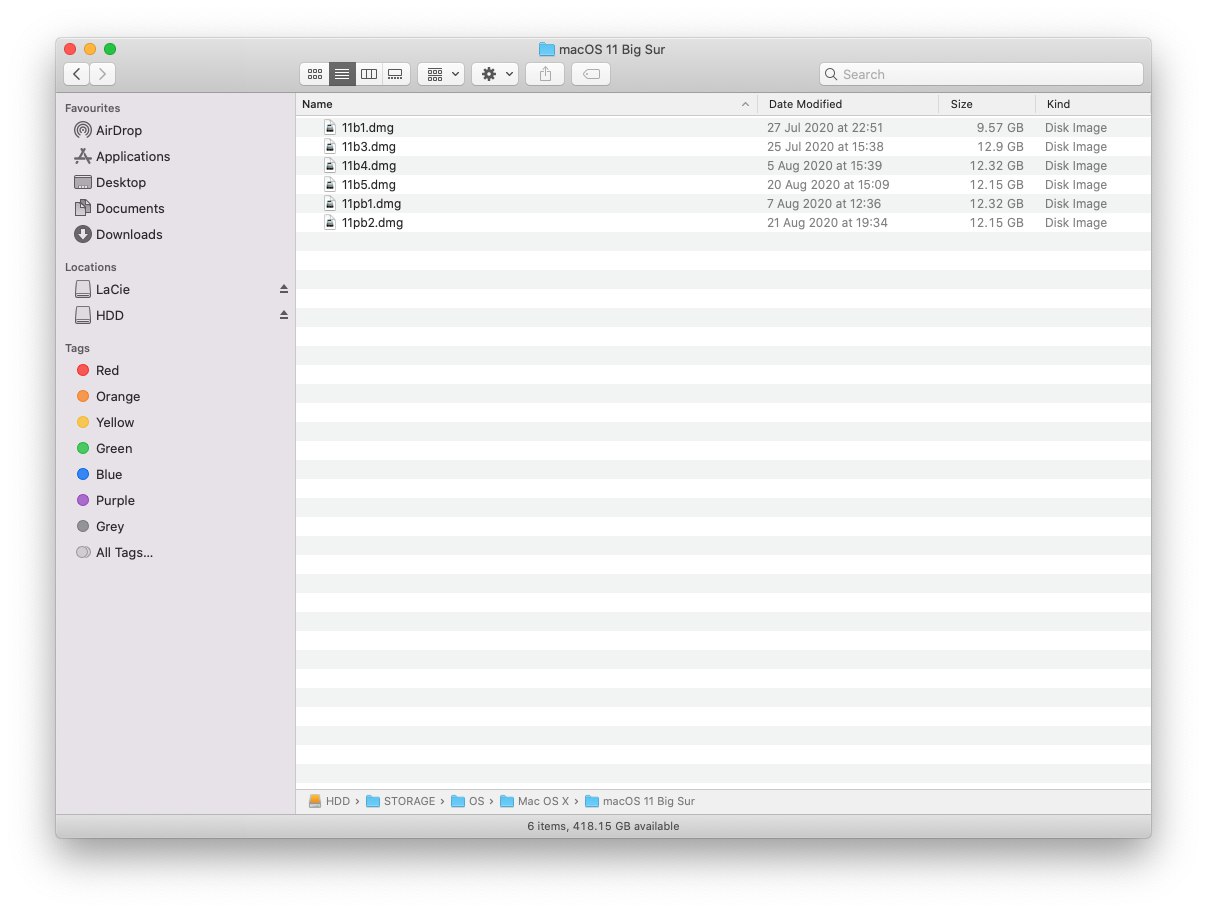Eject the LaCie drive
Viewport: 1207px width, 912px height.
[283, 289]
